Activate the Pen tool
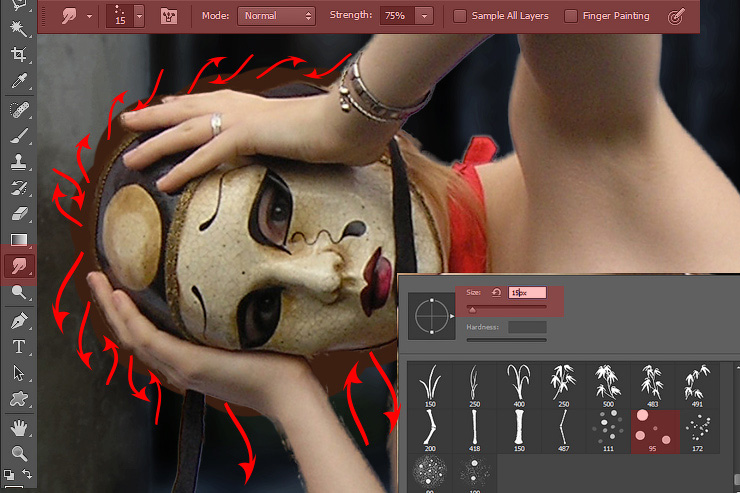 (x=18, y=320)
